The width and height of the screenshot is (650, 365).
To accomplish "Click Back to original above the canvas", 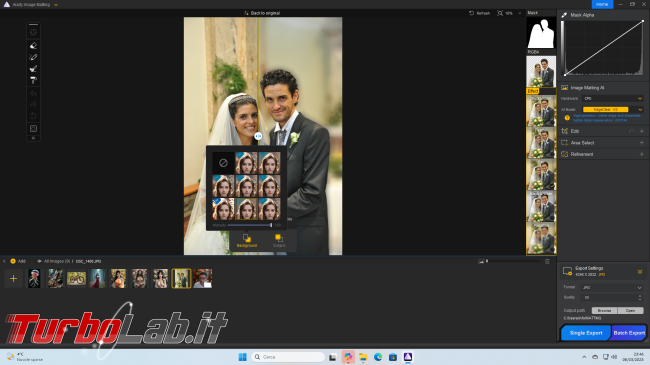I will pos(262,13).
